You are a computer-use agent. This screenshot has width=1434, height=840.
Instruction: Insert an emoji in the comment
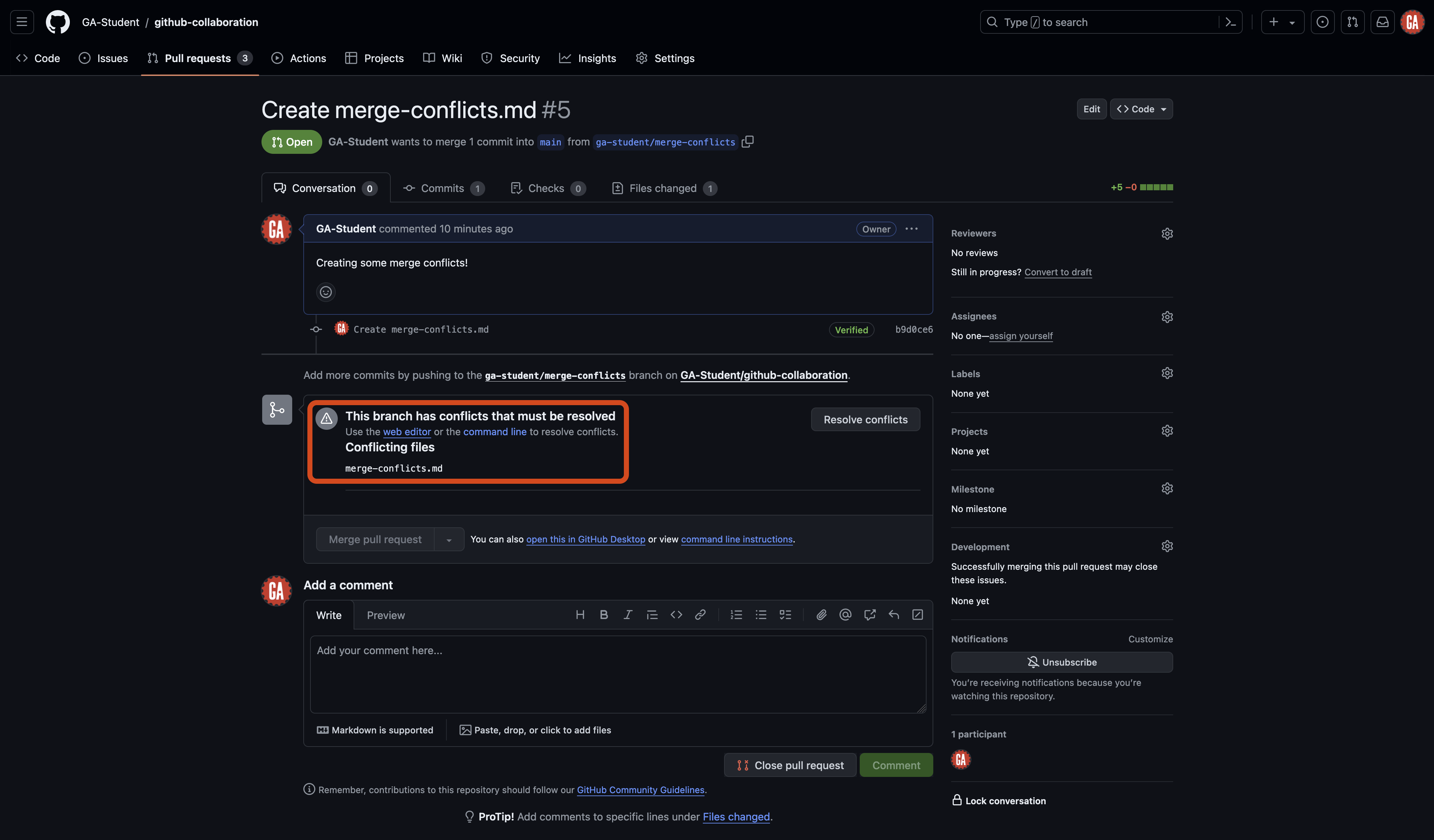[x=326, y=292]
